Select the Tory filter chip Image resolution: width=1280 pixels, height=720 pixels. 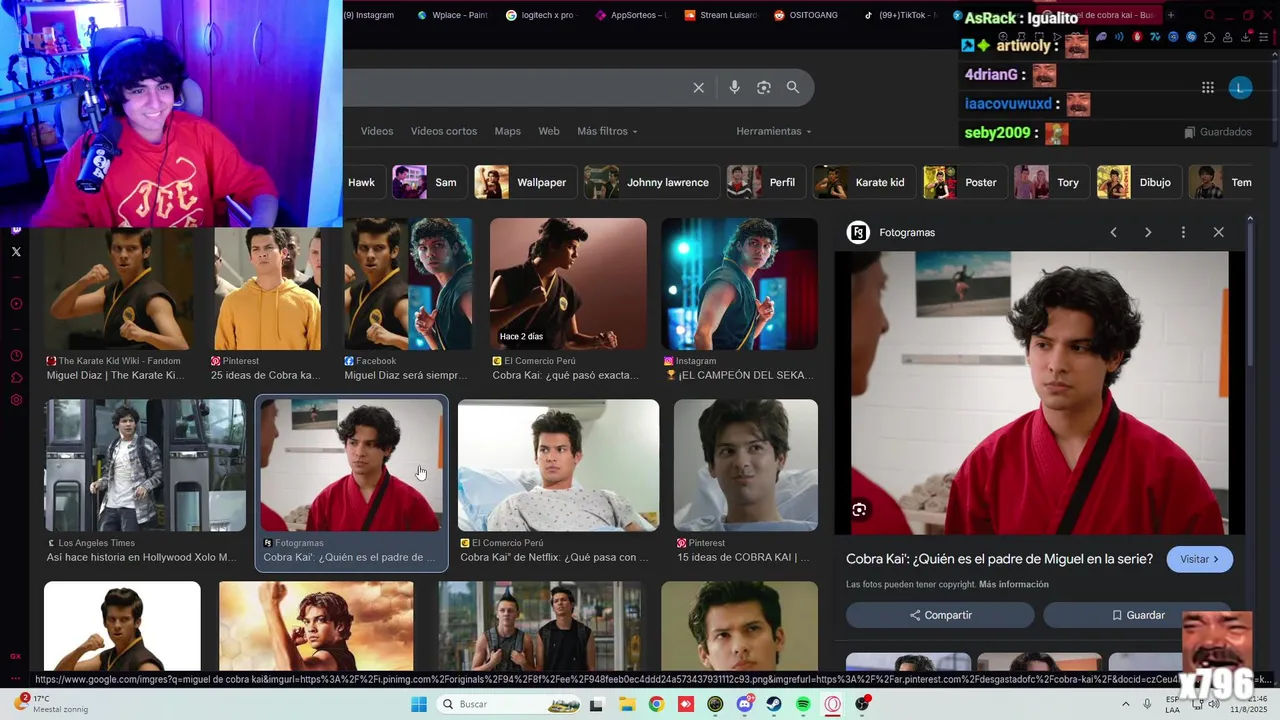(x=1051, y=182)
